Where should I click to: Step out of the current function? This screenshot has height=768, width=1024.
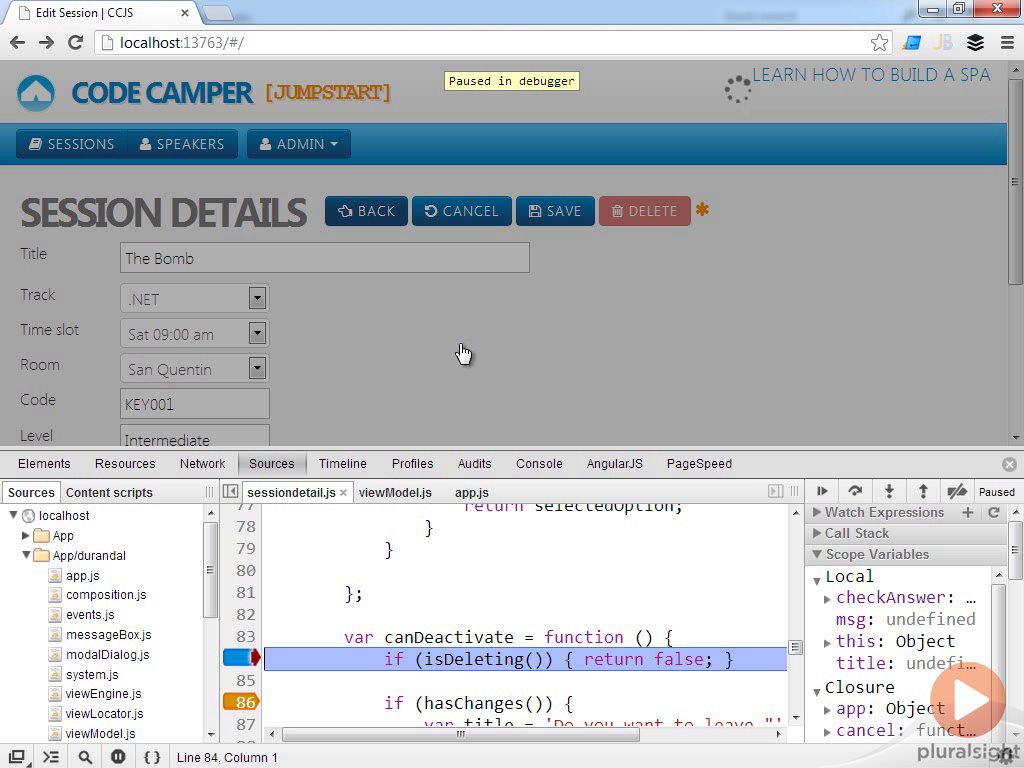pyautogui.click(x=923, y=491)
